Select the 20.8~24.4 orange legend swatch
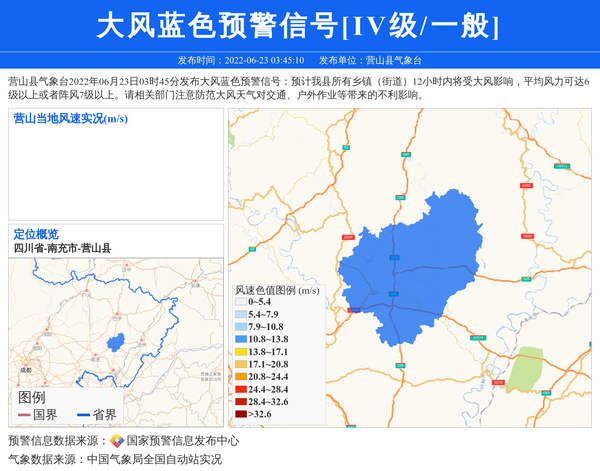This screenshot has height=471, width=600. (x=241, y=376)
